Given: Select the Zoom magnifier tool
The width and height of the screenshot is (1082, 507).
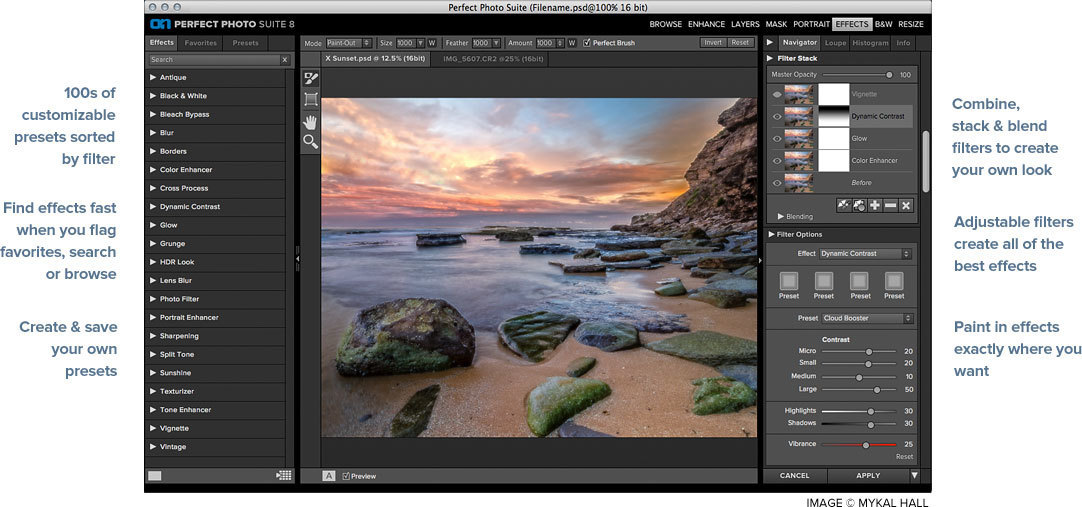Looking at the screenshot, I should 311,142.
